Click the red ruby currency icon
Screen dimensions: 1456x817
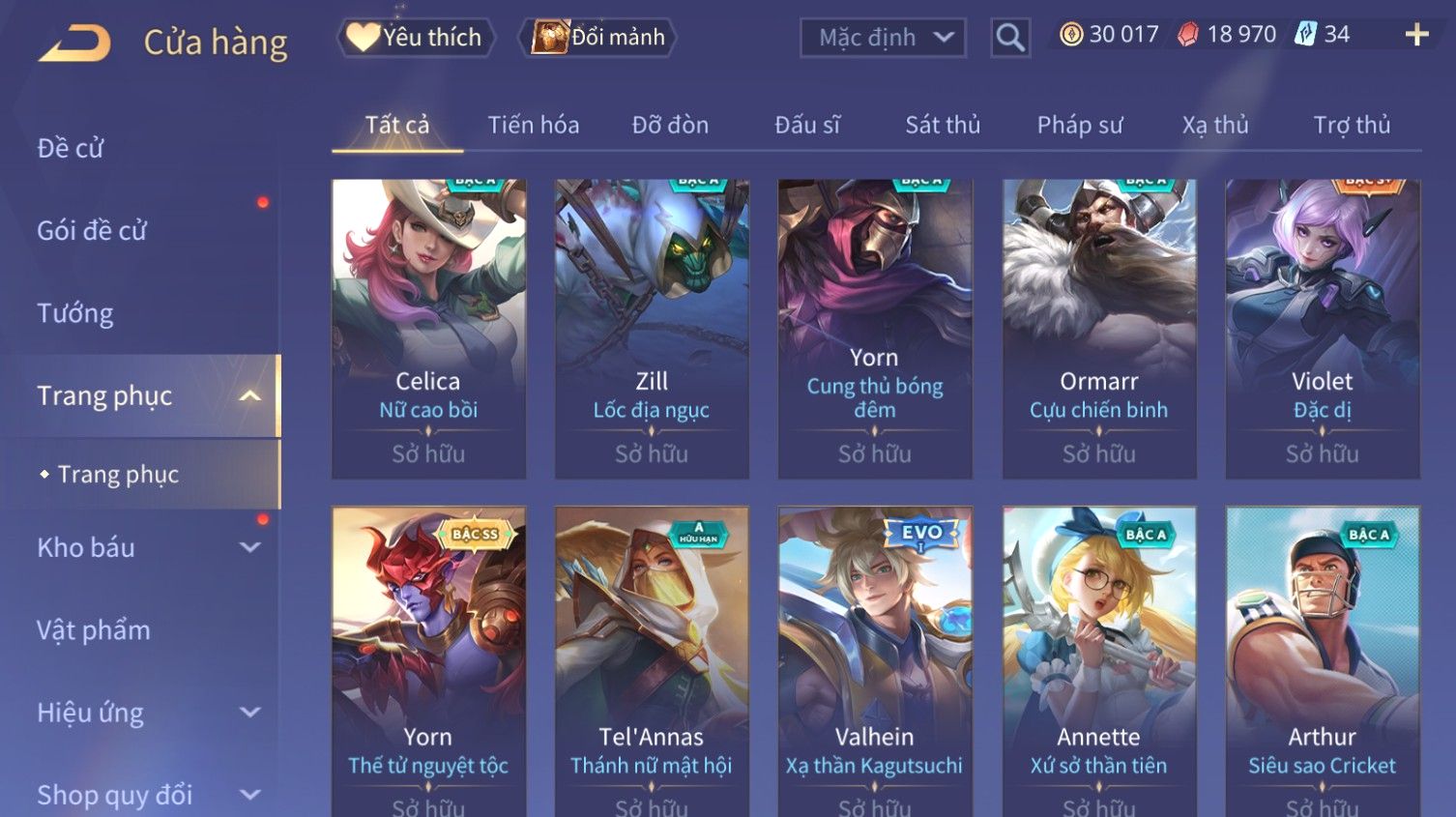1188,35
